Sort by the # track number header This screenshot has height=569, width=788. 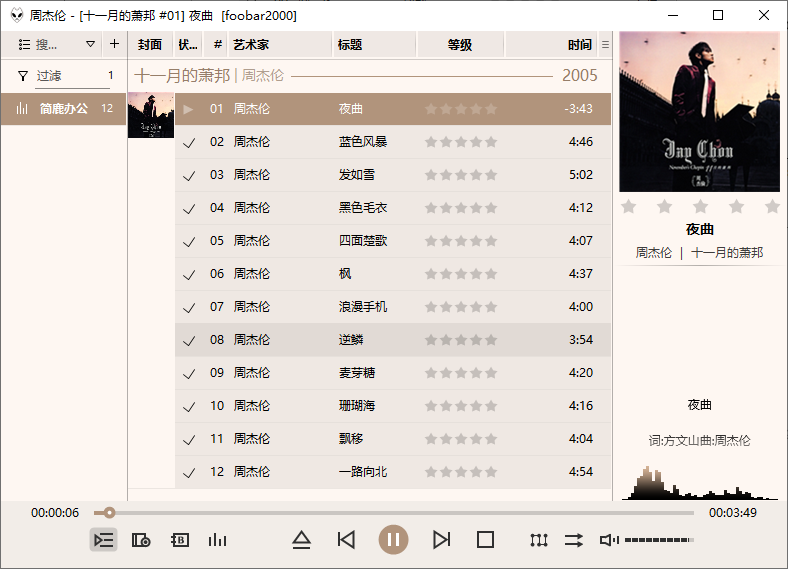click(217, 45)
